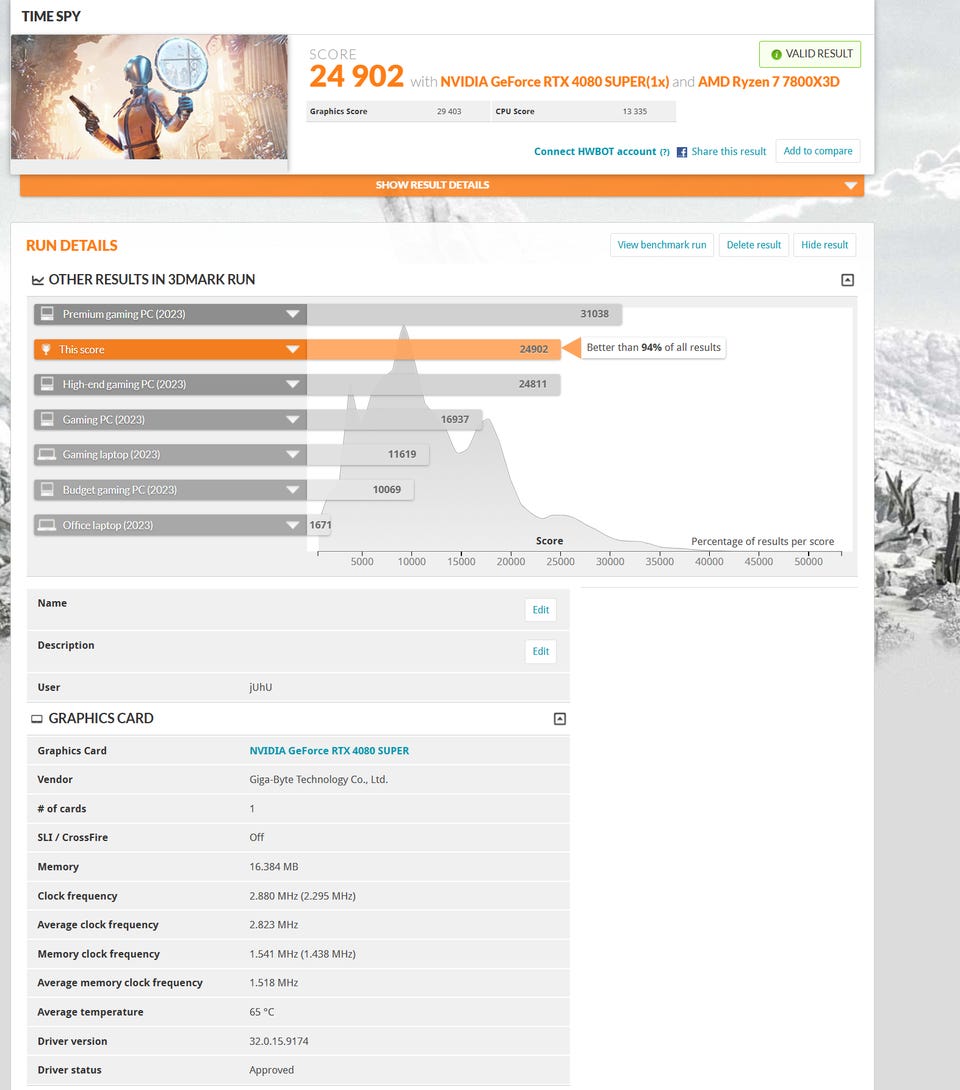This screenshot has width=960, height=1090.
Task: Expand the Show Result Details bar arrow
Action: coord(850,186)
